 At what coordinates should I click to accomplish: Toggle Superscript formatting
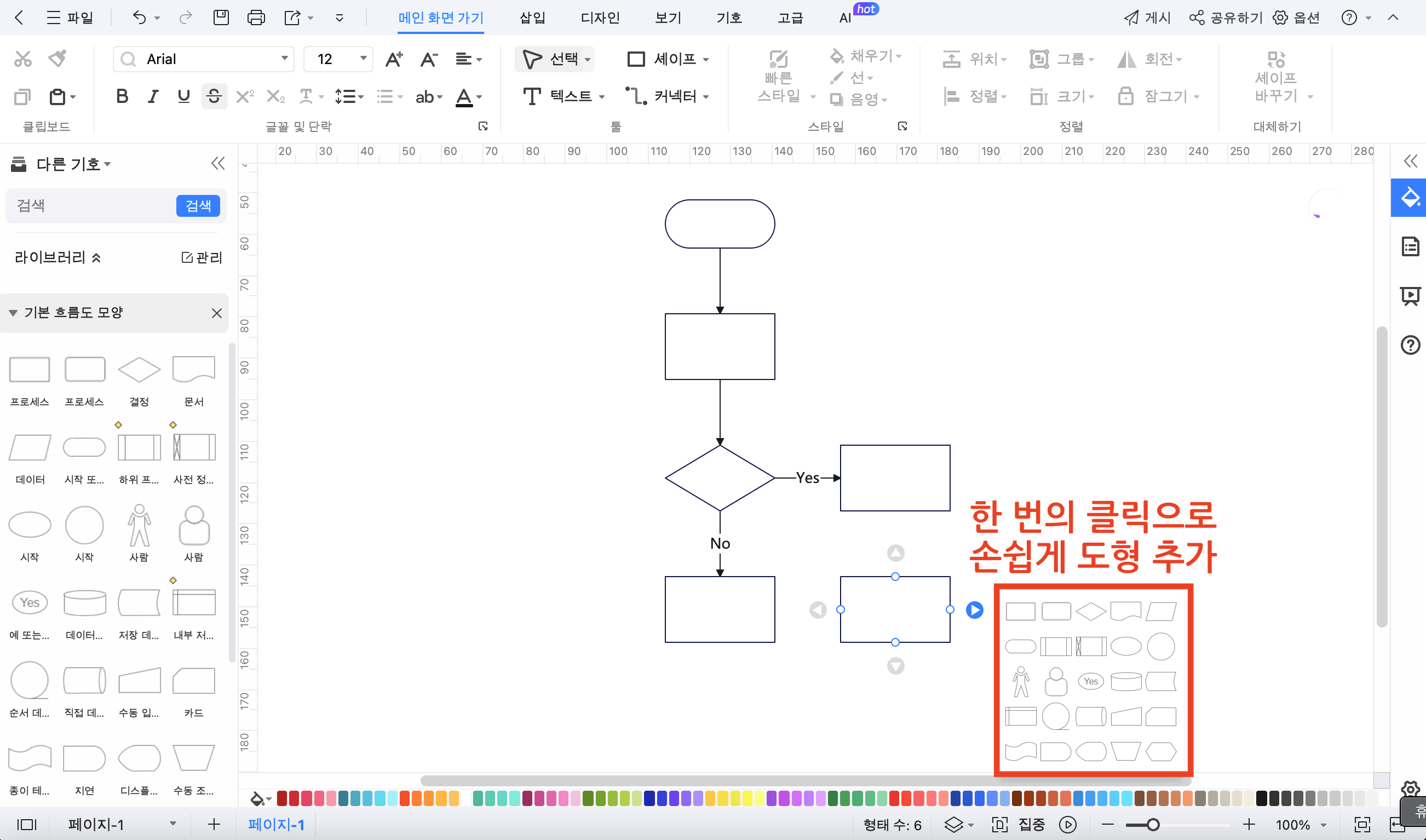[x=245, y=96]
